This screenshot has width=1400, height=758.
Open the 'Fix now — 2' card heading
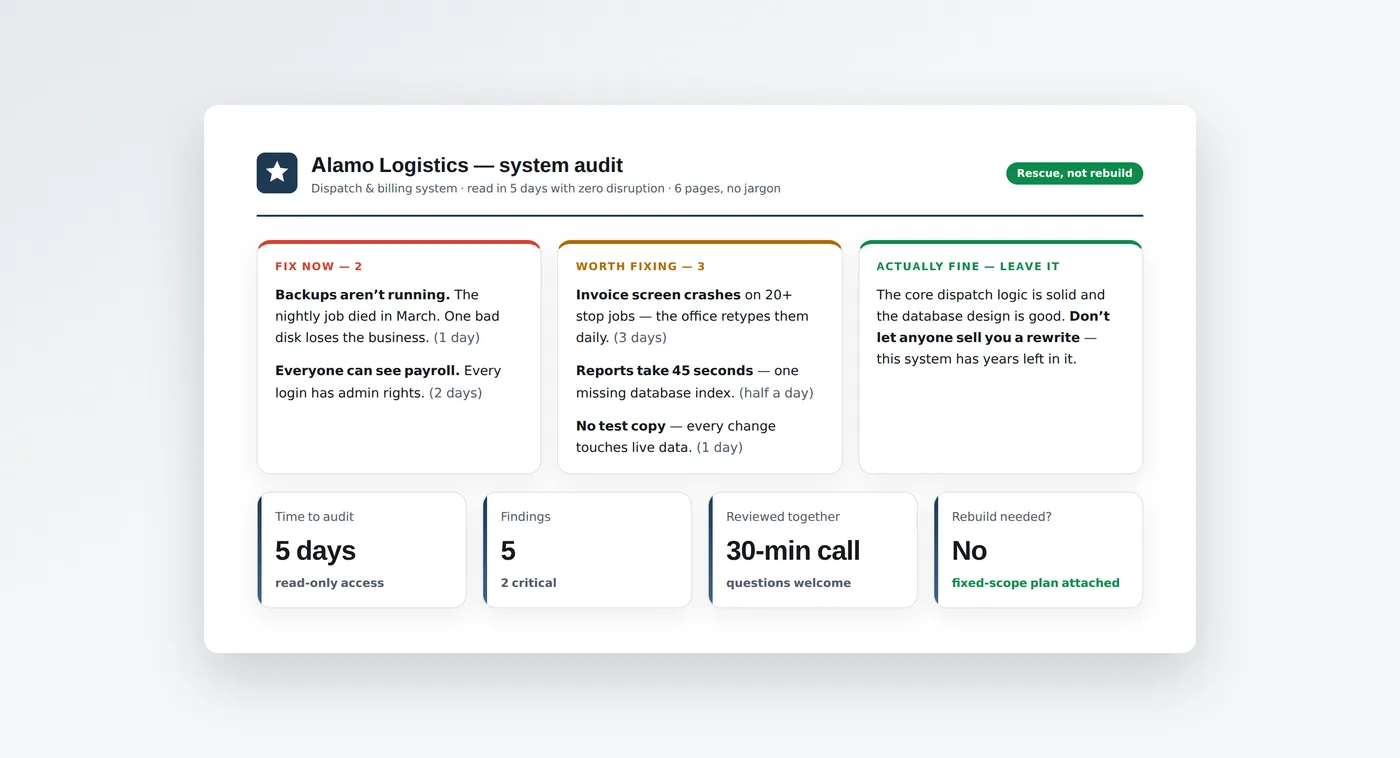(x=319, y=267)
